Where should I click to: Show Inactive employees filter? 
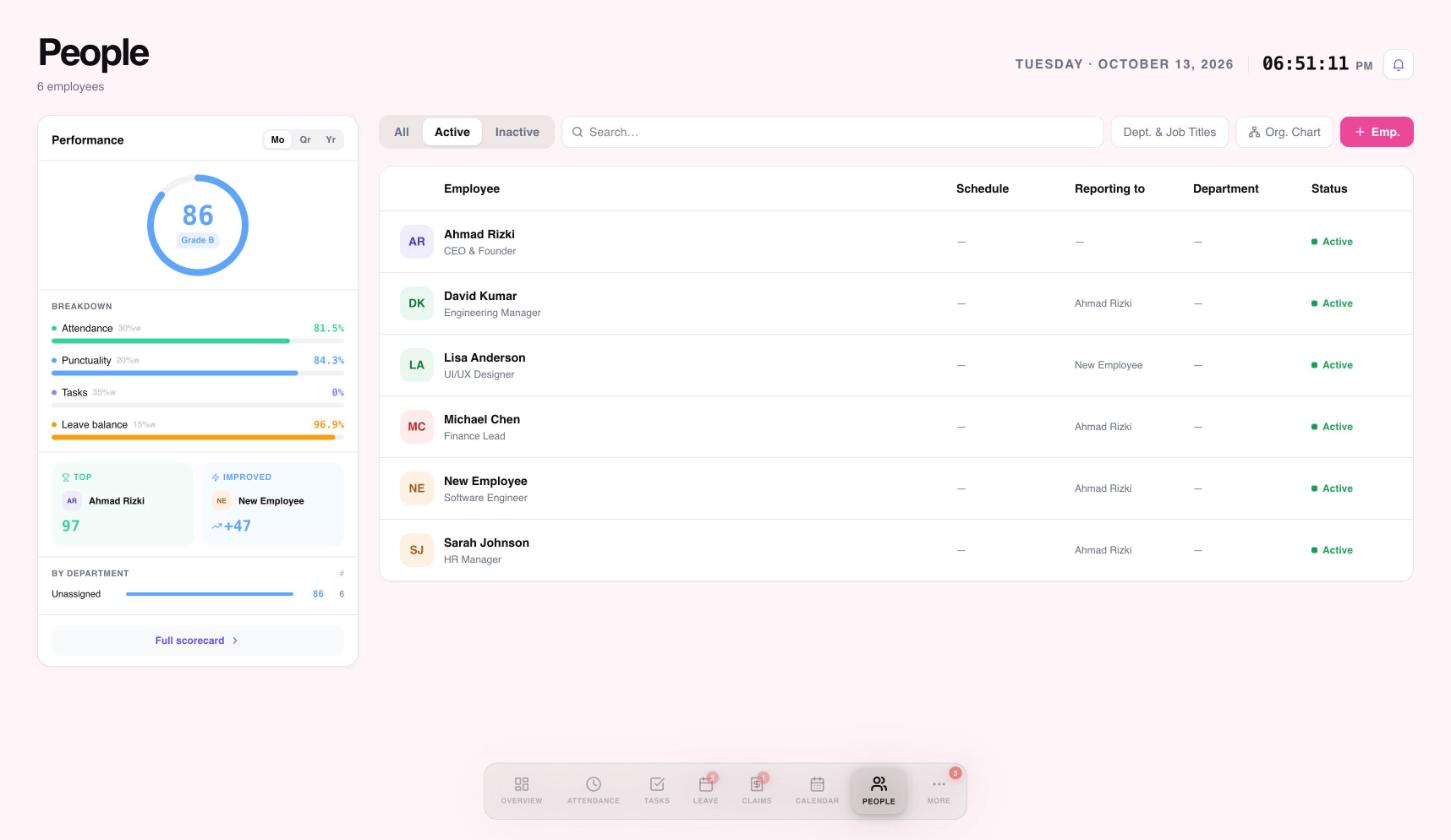[517, 132]
